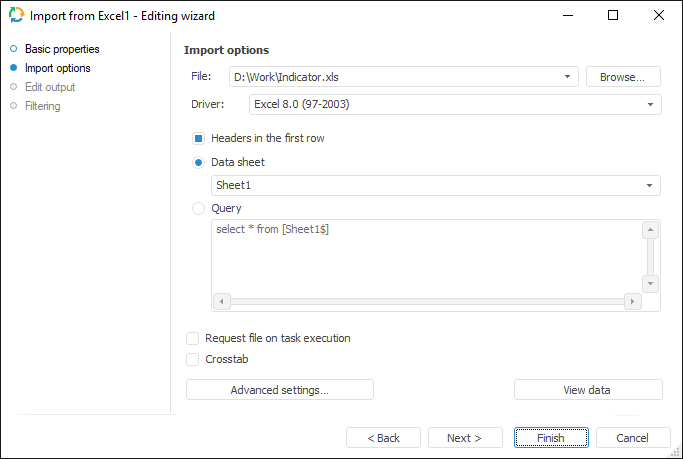The height and width of the screenshot is (459, 683).
Task: Select the Query radio button
Action: tap(199, 208)
